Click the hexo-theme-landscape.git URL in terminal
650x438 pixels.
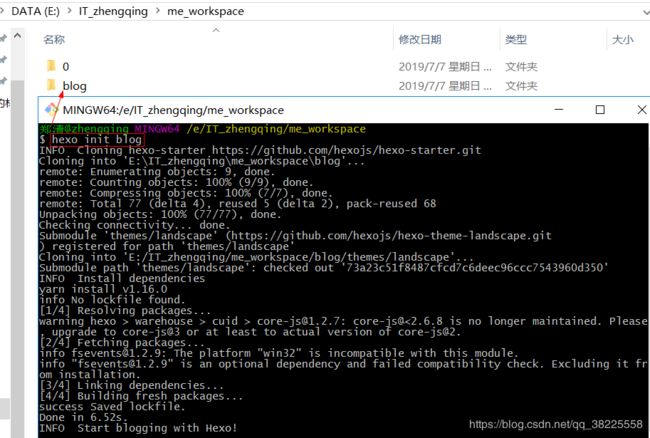(x=391, y=236)
